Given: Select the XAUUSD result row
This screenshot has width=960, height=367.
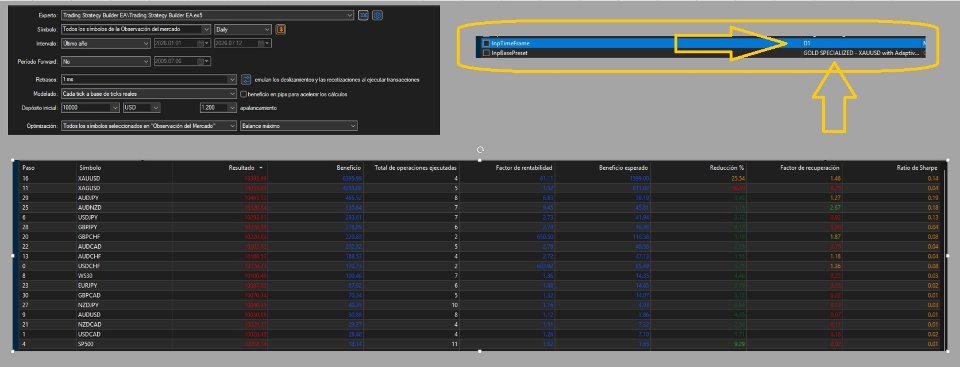Looking at the screenshot, I should click(480, 178).
